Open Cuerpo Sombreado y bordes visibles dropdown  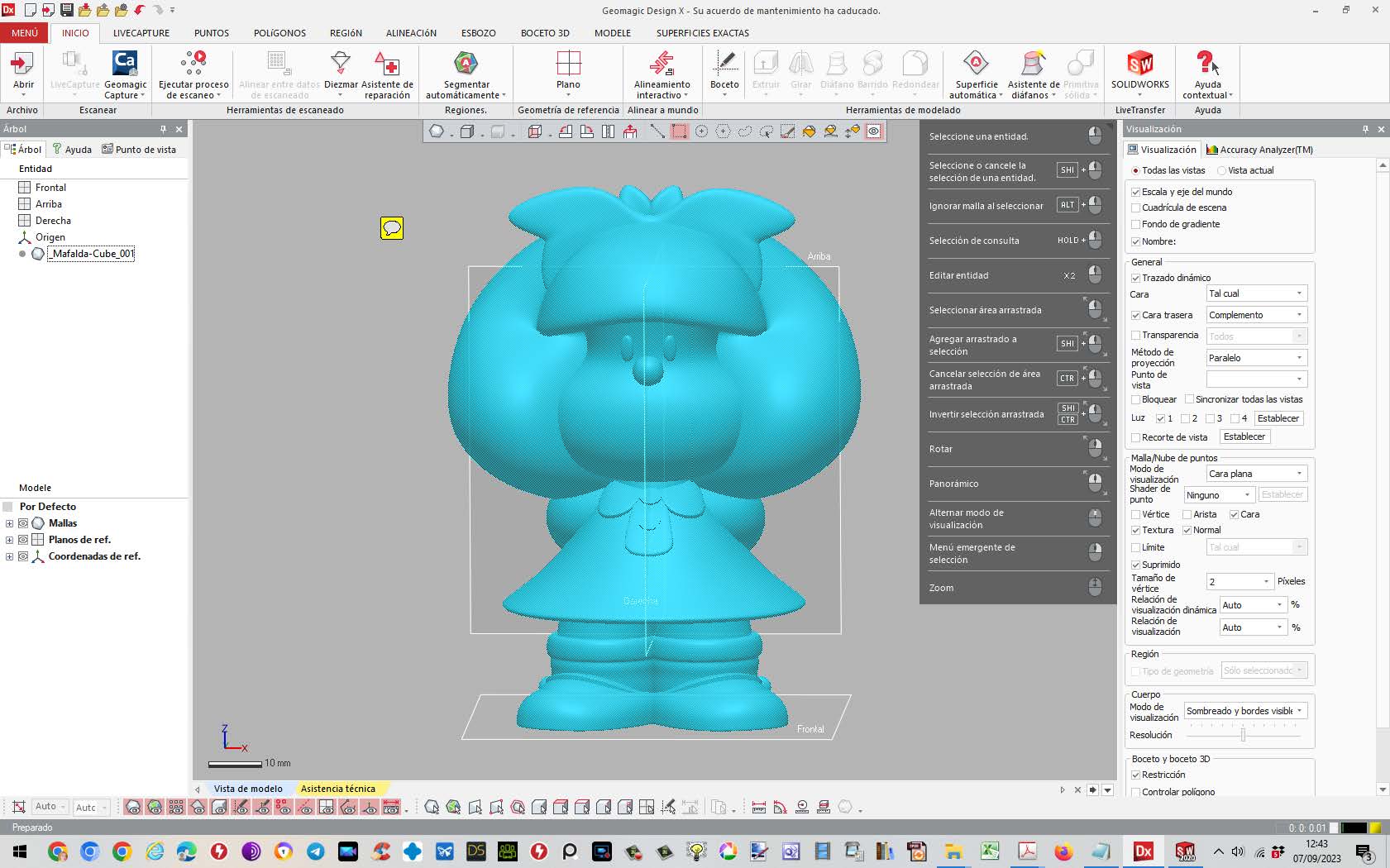point(1245,711)
